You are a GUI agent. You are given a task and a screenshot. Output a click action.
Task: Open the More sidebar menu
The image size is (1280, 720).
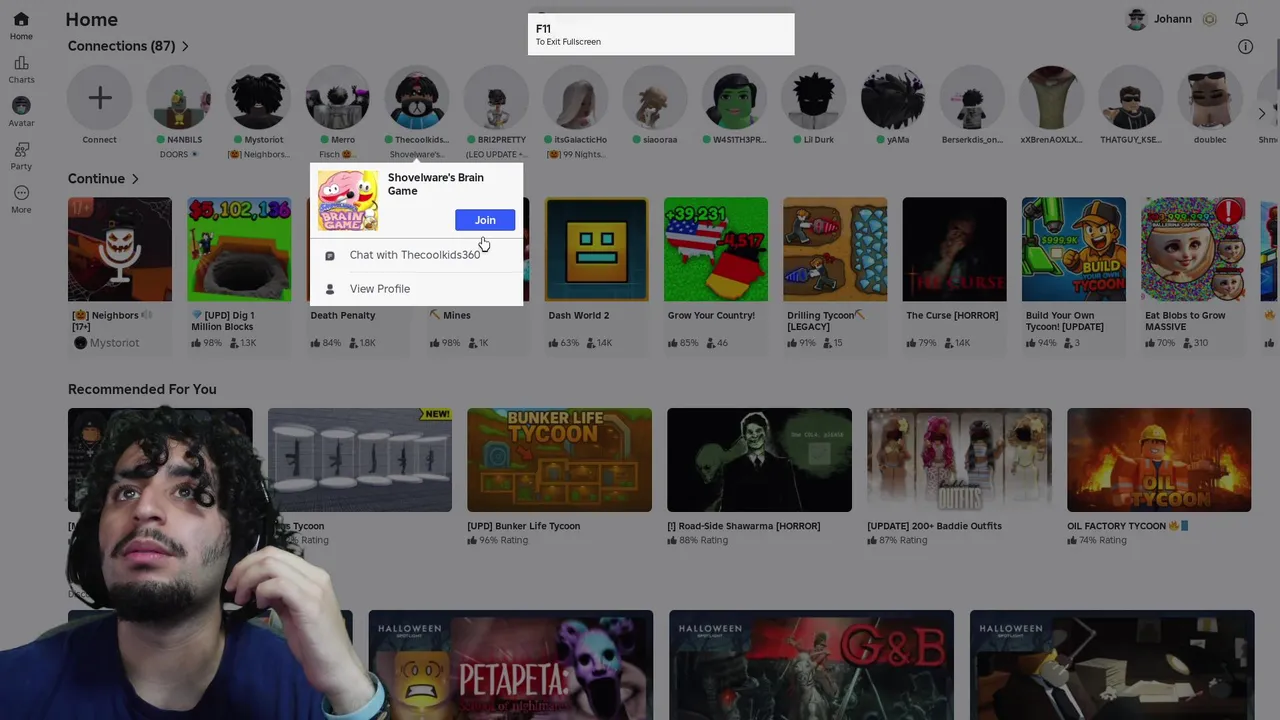pyautogui.click(x=21, y=193)
